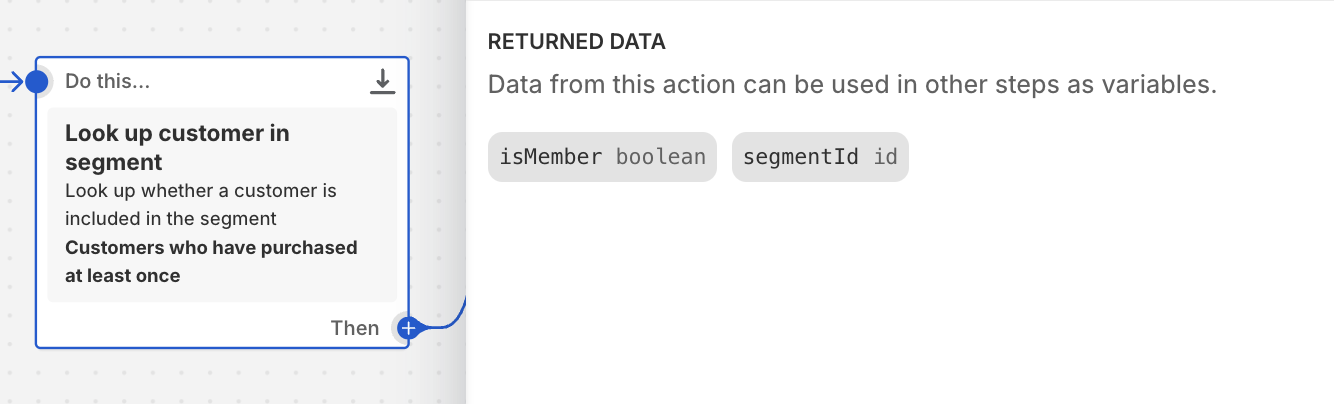Click the "id" type label in segmentId
1334x404 pixels.
point(885,157)
